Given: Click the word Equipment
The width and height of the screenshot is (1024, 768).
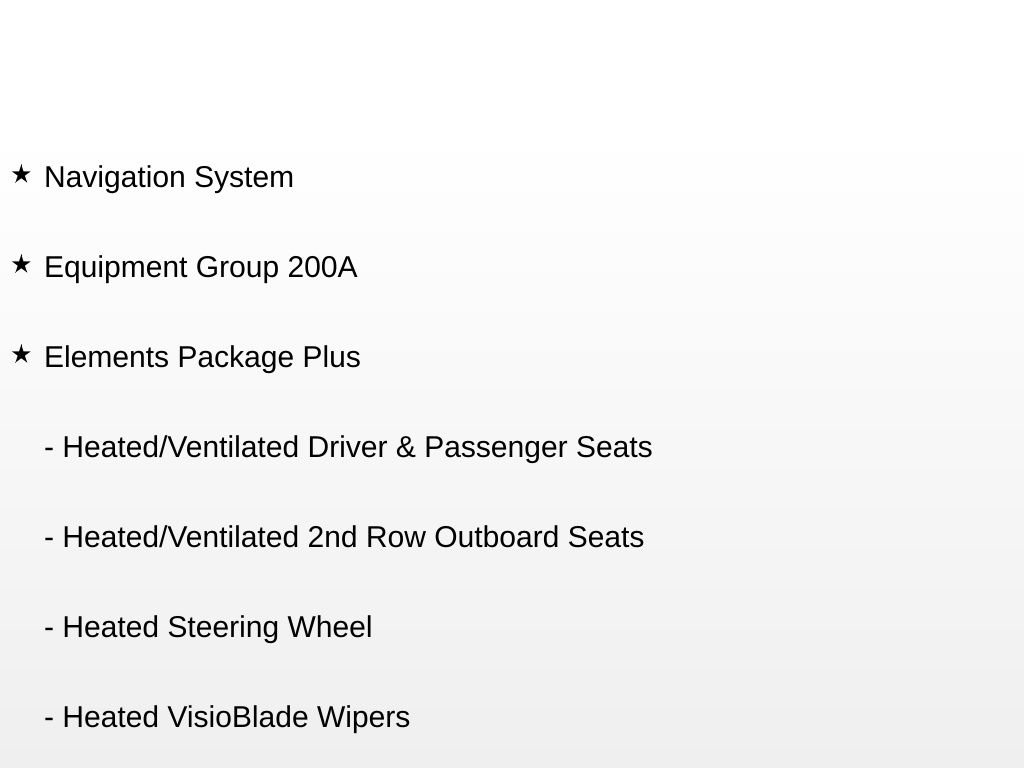Looking at the screenshot, I should point(116,268).
